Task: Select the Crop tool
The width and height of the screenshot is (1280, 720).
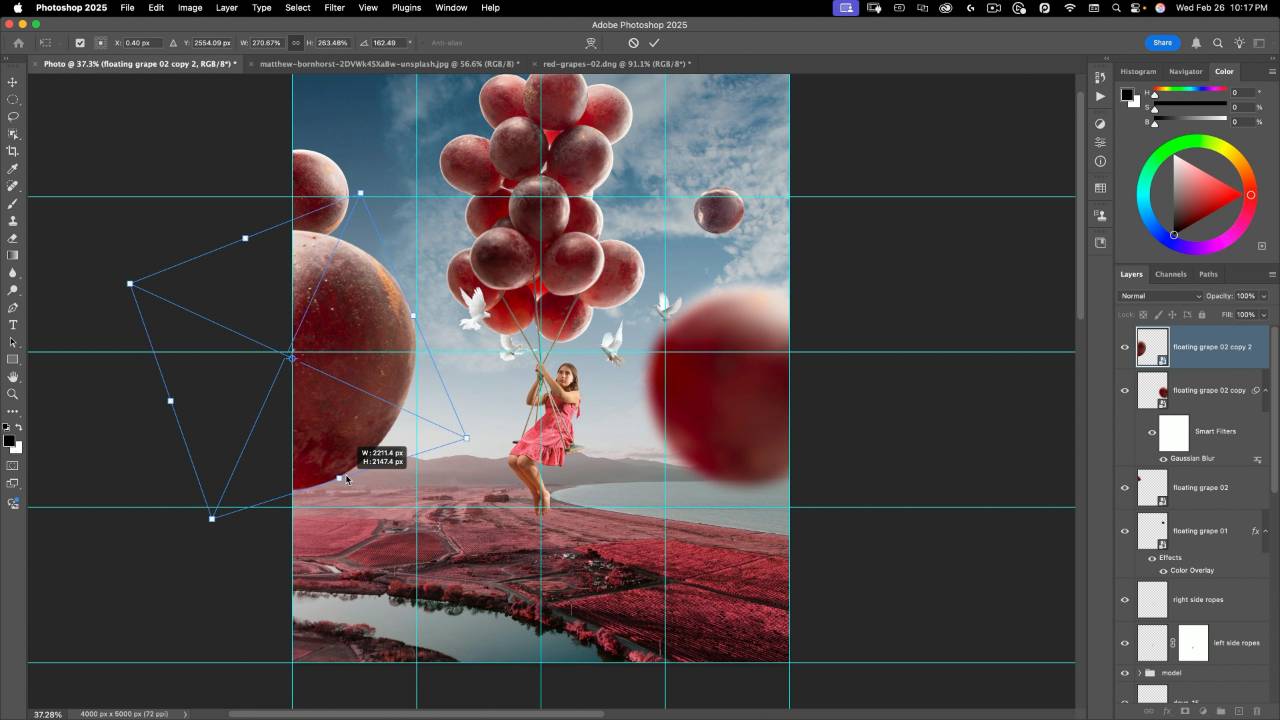Action: pyautogui.click(x=13, y=151)
